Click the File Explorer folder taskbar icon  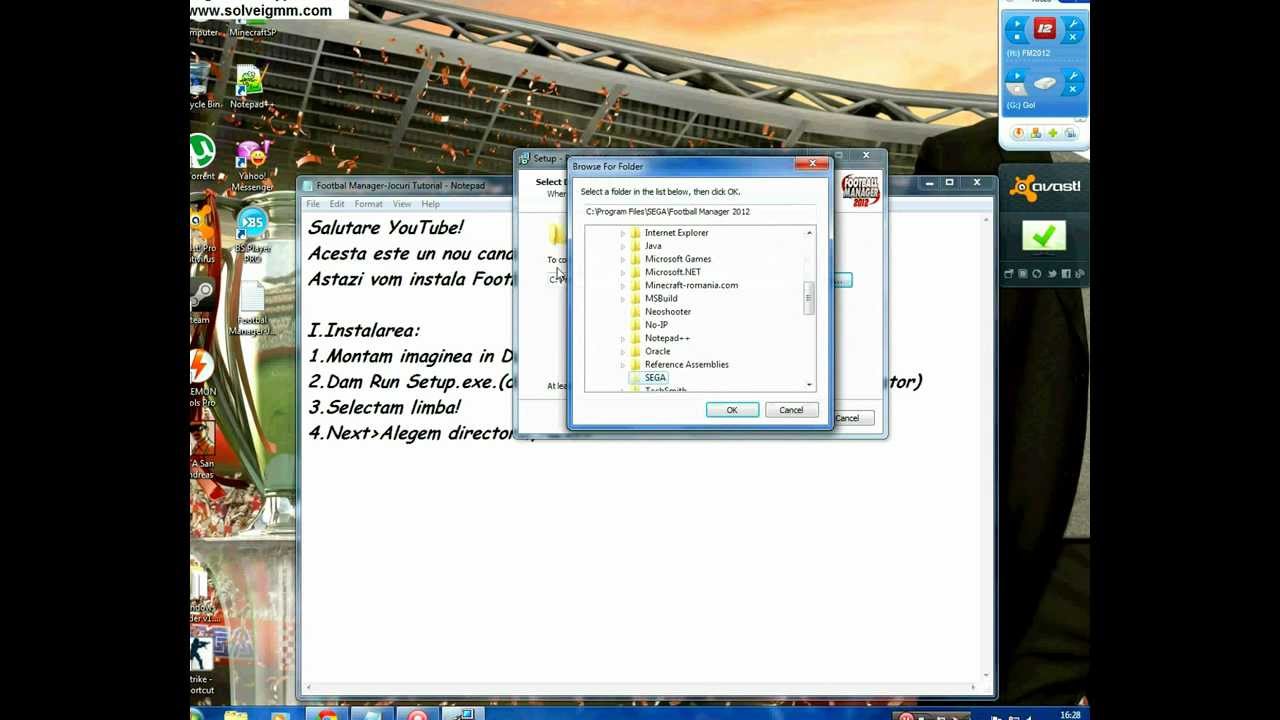pos(236,714)
